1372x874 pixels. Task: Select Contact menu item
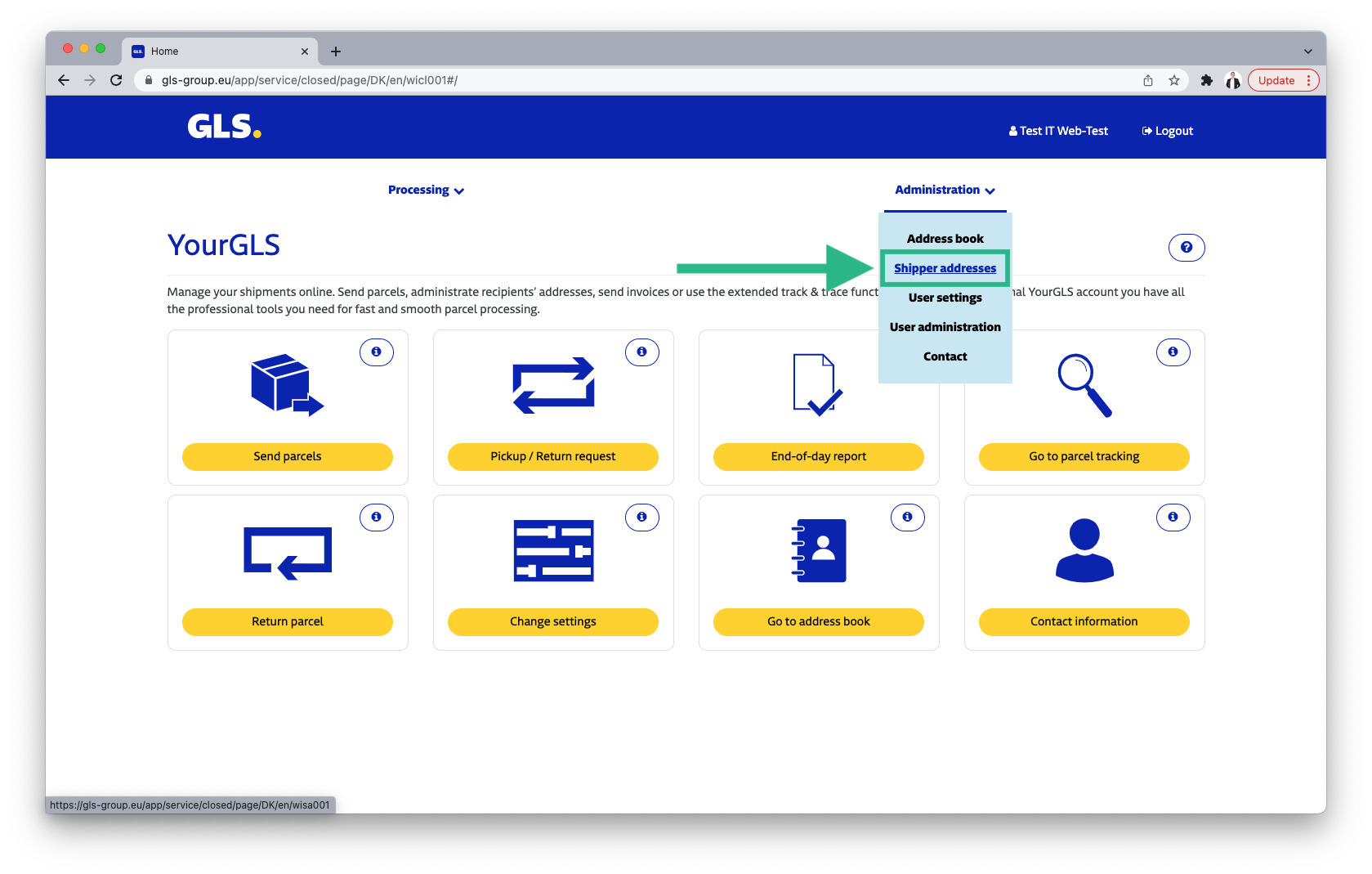(945, 356)
